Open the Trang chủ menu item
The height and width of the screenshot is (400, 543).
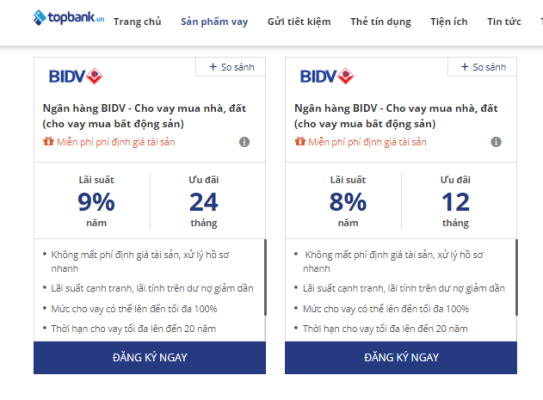tap(137, 22)
